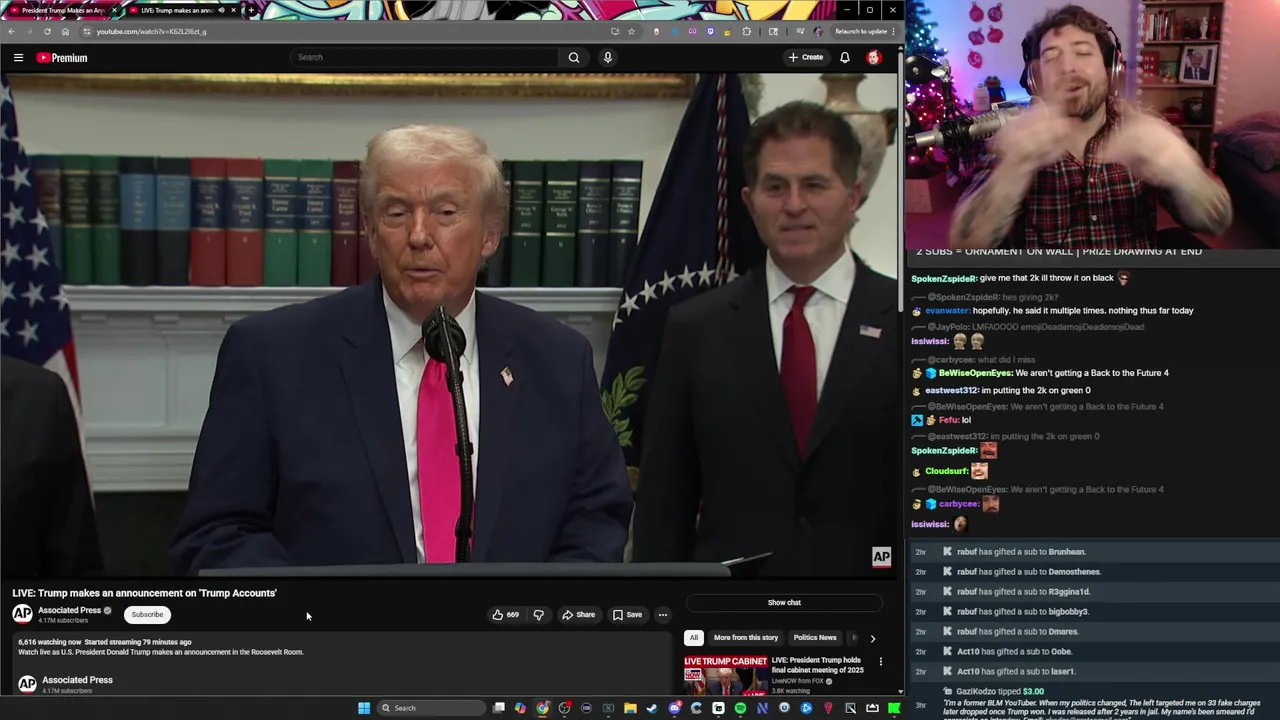
Task: Open Task View in the taskbar
Action: coord(498,708)
